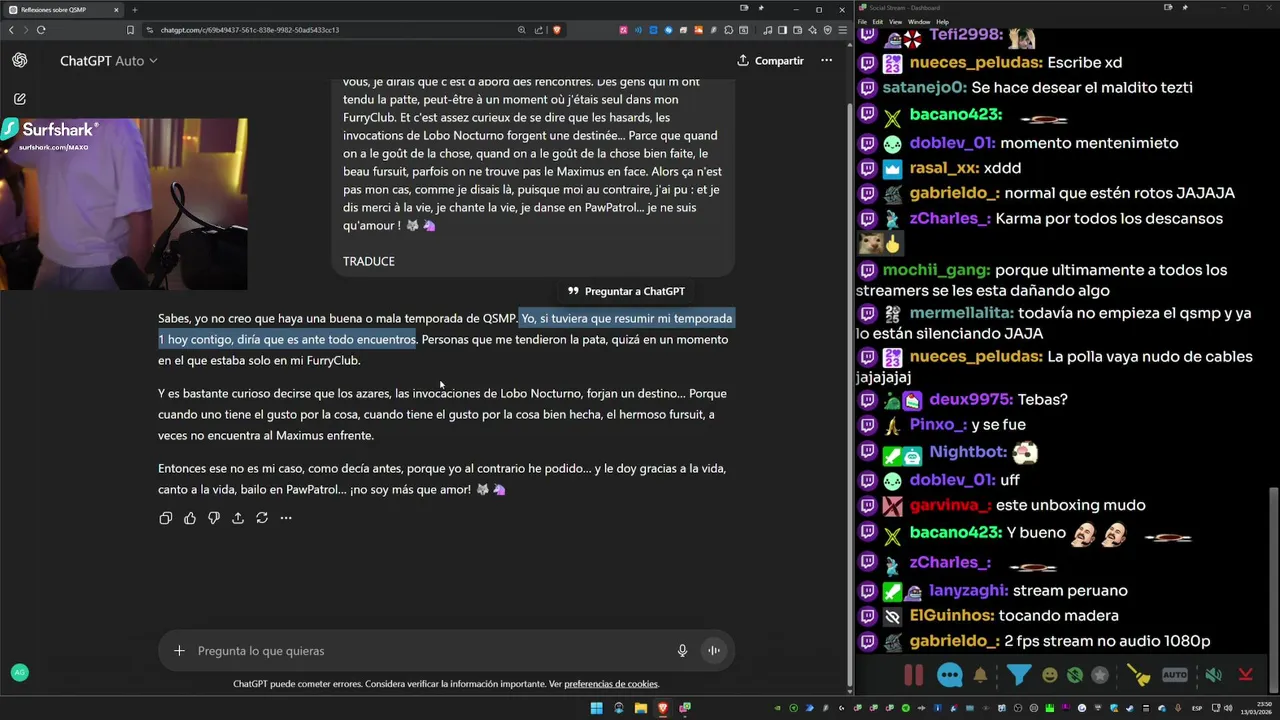Toggle the muted speaker icon in Social Stream
Image resolution: width=1280 pixels, height=720 pixels.
1213,675
